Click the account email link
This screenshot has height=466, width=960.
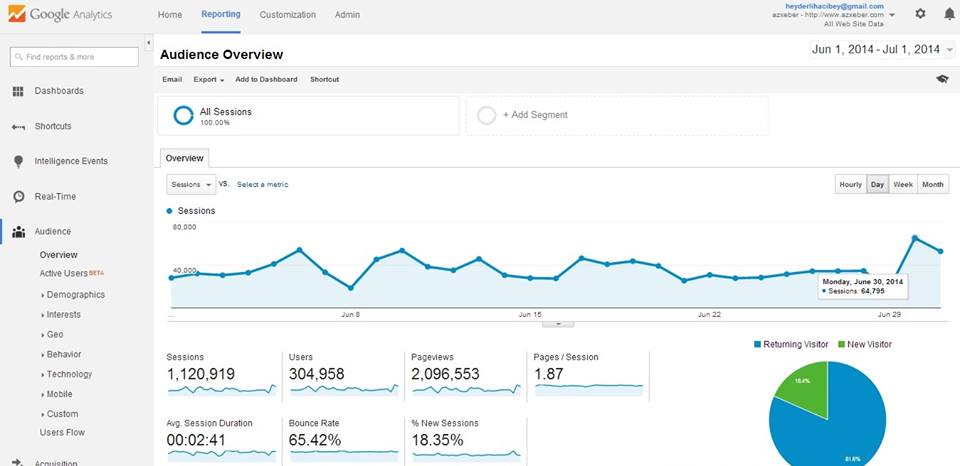834,6
